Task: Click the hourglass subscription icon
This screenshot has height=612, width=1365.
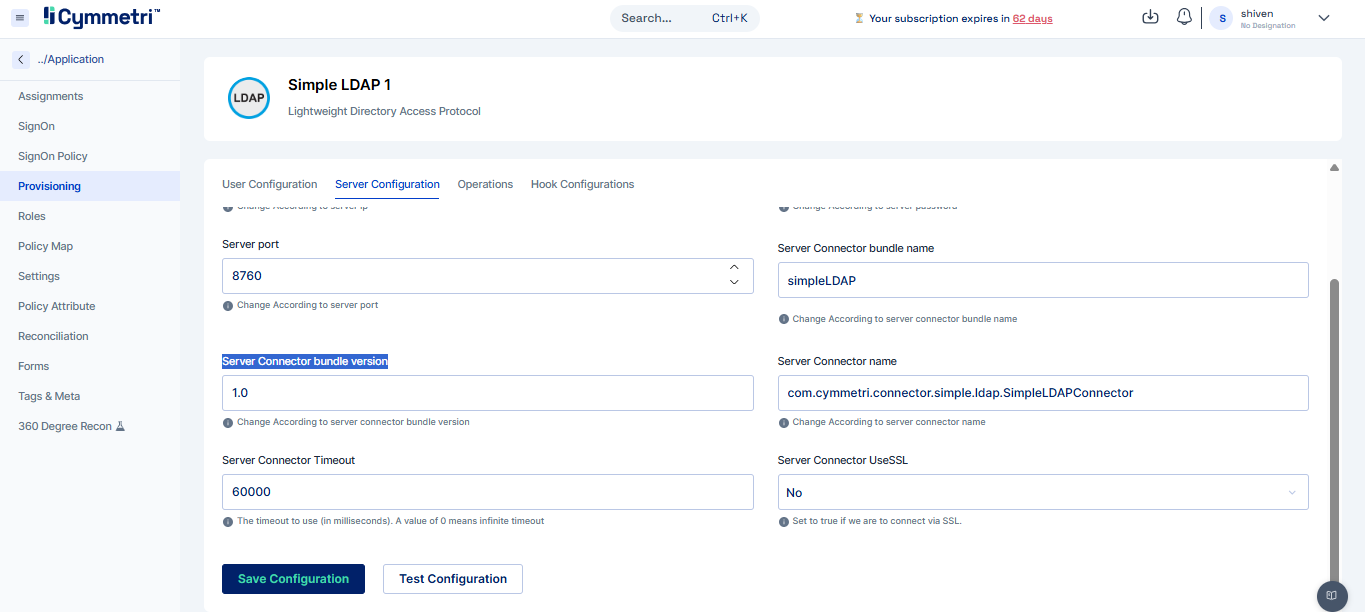Action: (x=859, y=18)
